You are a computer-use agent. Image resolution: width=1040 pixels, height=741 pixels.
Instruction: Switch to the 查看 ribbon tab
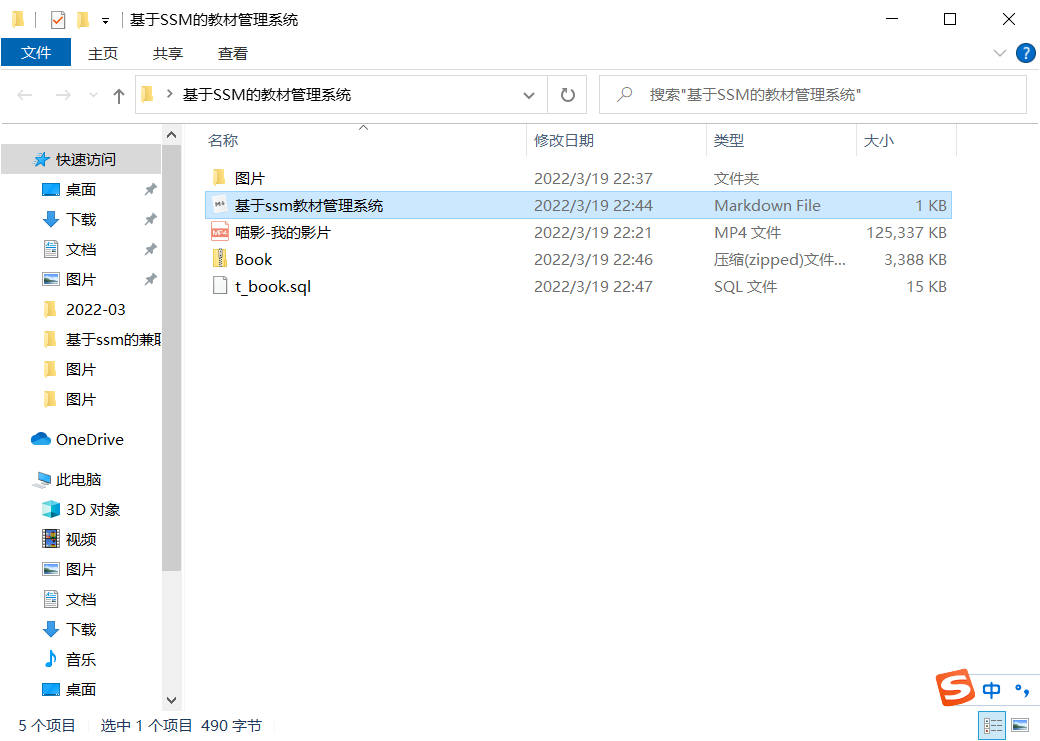click(x=232, y=53)
